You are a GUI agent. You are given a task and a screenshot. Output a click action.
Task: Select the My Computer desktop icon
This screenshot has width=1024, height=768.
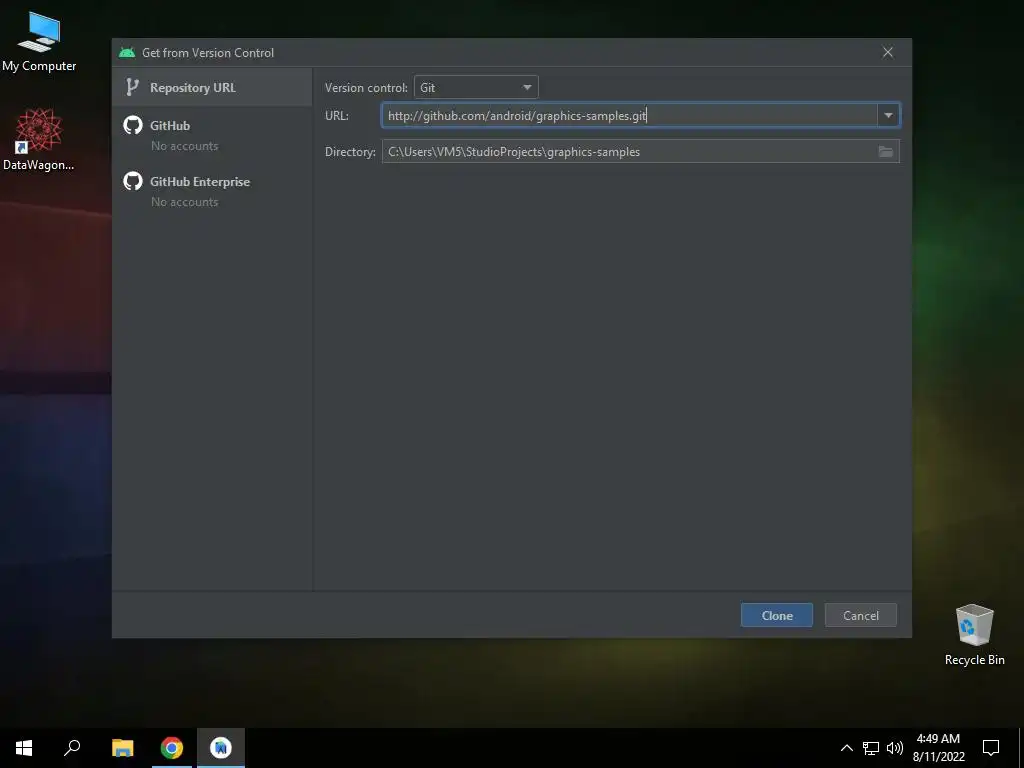tap(39, 42)
